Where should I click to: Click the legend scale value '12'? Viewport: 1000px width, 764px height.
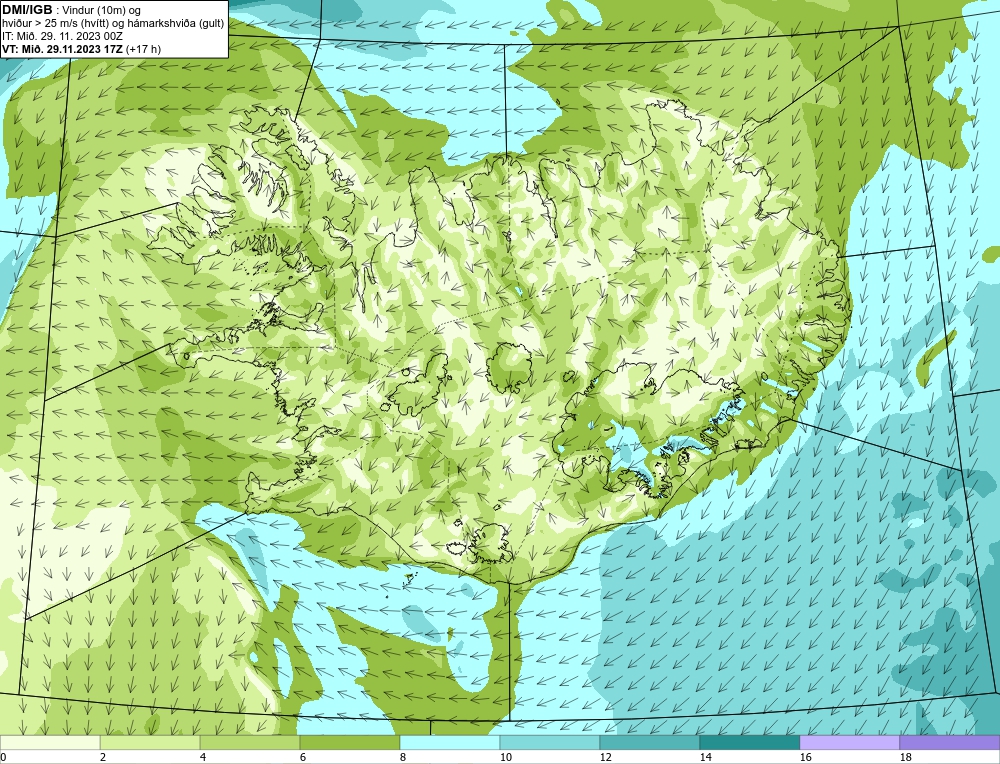[605, 757]
